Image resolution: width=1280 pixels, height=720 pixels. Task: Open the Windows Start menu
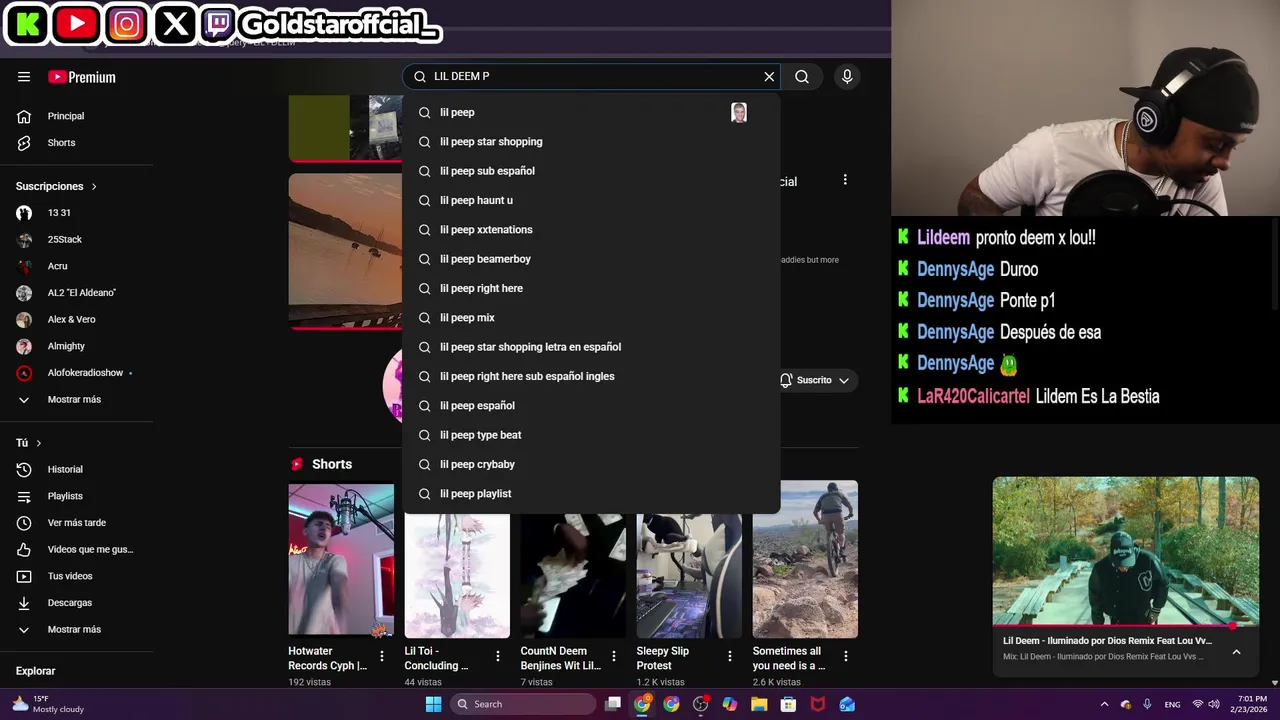[433, 704]
